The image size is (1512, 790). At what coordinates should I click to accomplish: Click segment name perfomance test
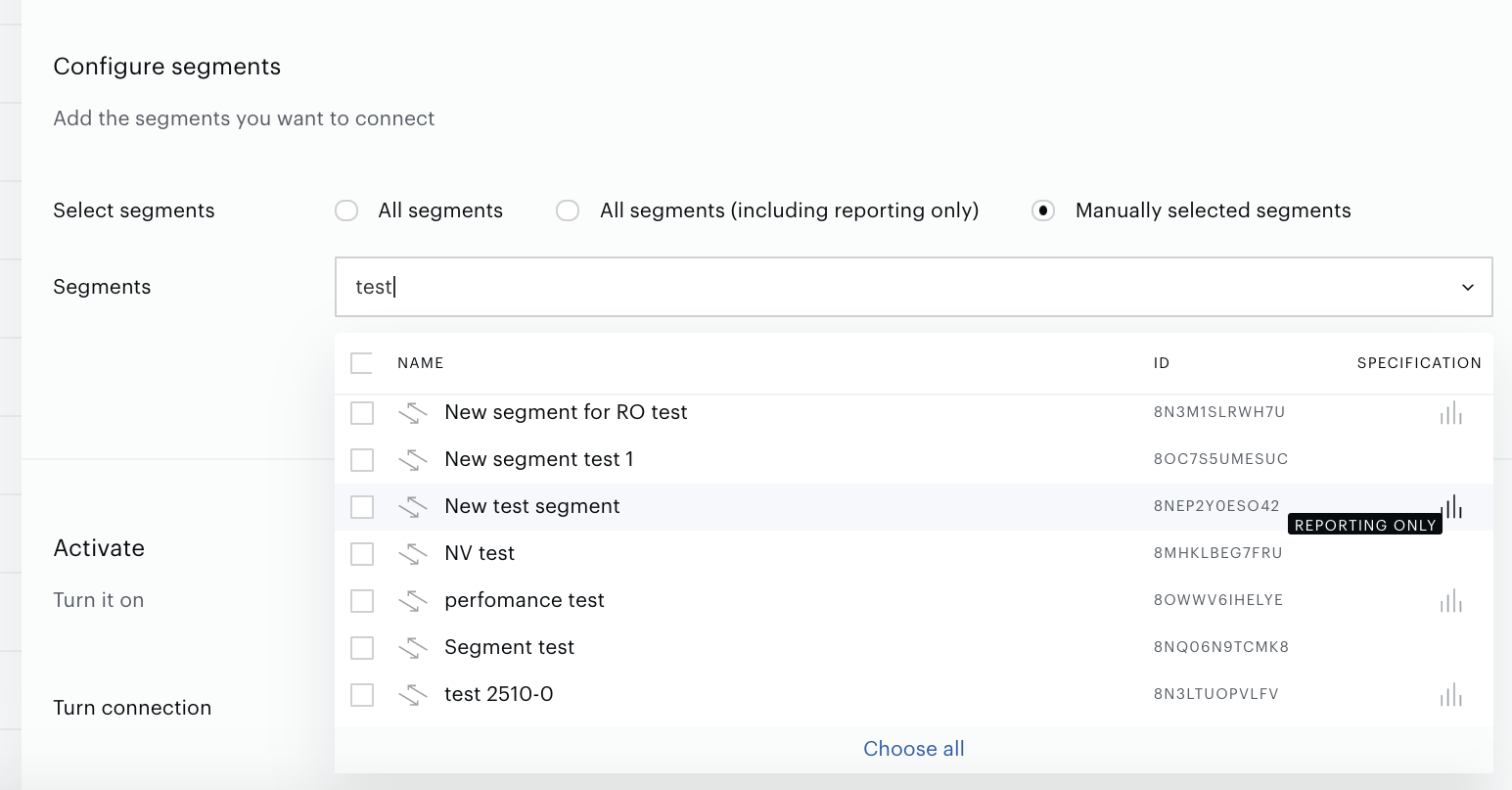pos(525,601)
